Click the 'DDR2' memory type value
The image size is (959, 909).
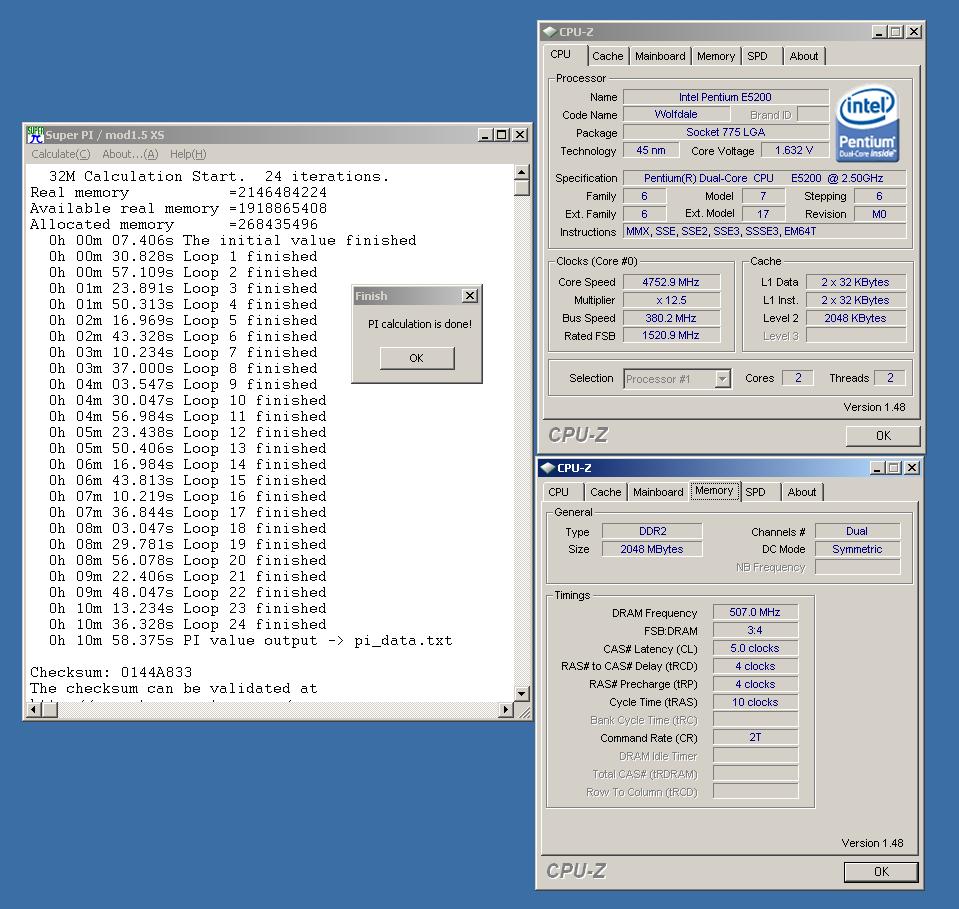pos(653,532)
